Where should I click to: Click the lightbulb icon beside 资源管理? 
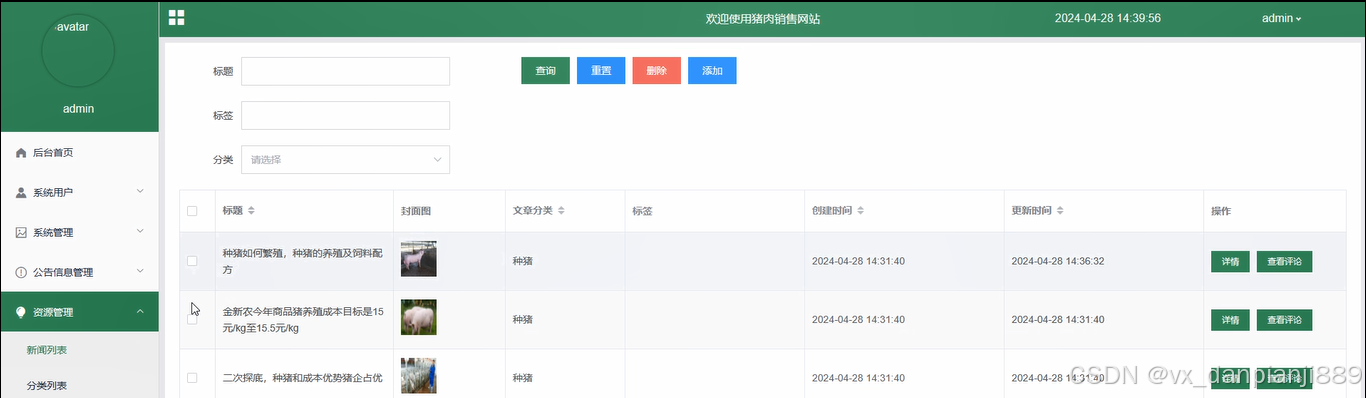click(21, 312)
